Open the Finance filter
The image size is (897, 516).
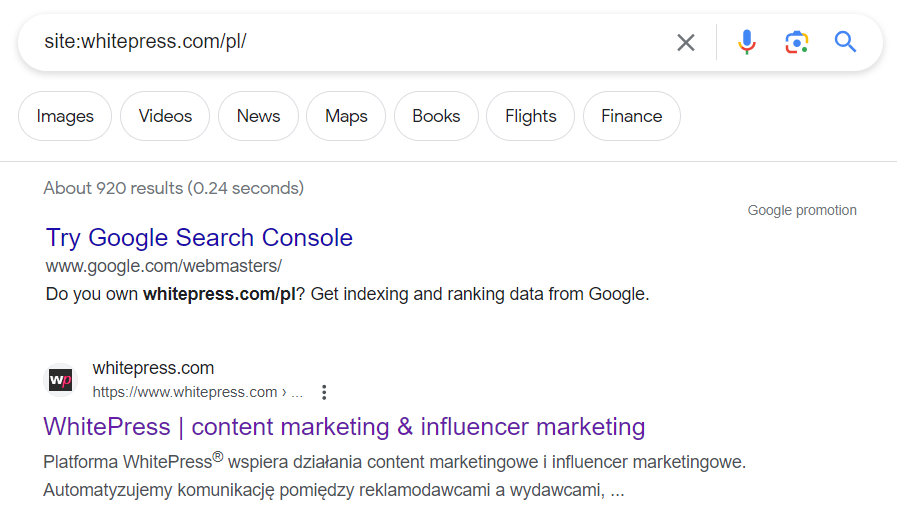click(632, 116)
